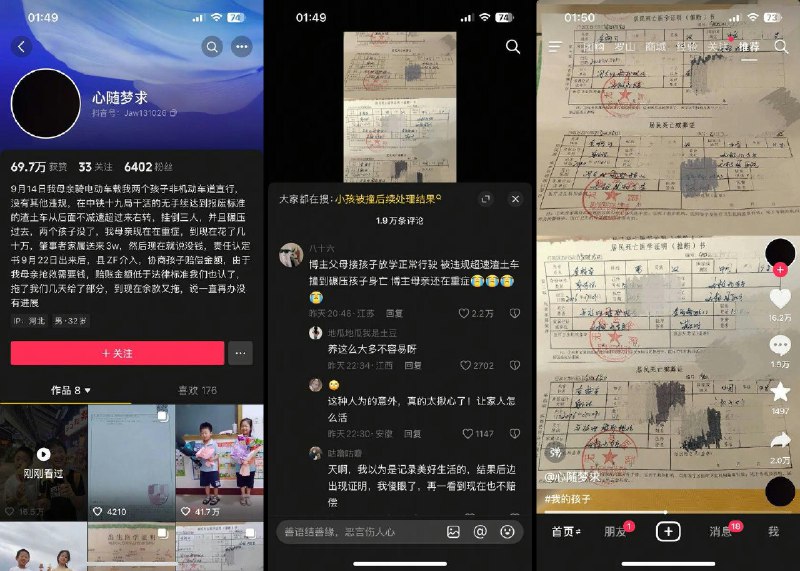The height and width of the screenshot is (571, 800).
Task: Open the 刚刚看过 video thumbnail
Action: coord(44,462)
